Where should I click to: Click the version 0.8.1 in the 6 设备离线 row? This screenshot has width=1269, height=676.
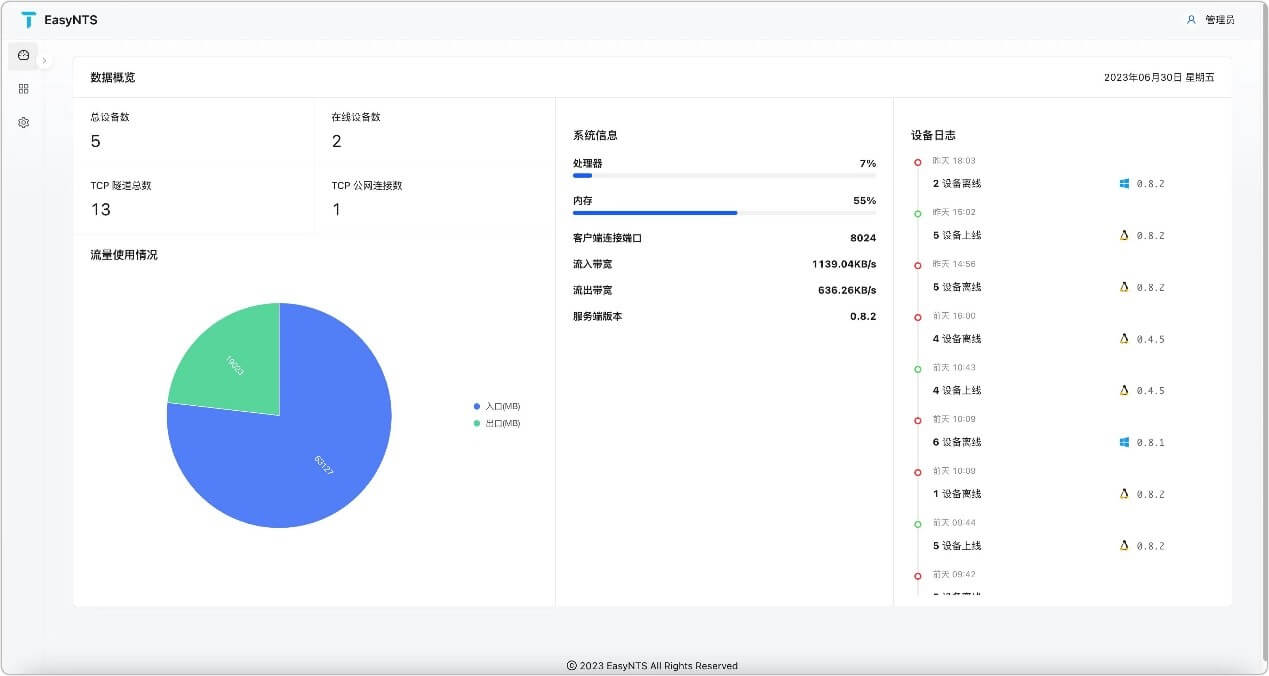pyautogui.click(x=1151, y=443)
